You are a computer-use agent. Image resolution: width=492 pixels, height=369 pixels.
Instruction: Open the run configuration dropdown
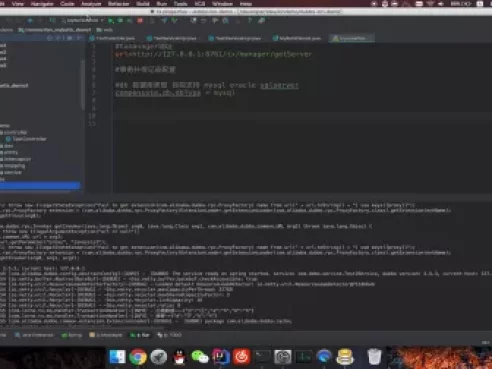(82, 21)
